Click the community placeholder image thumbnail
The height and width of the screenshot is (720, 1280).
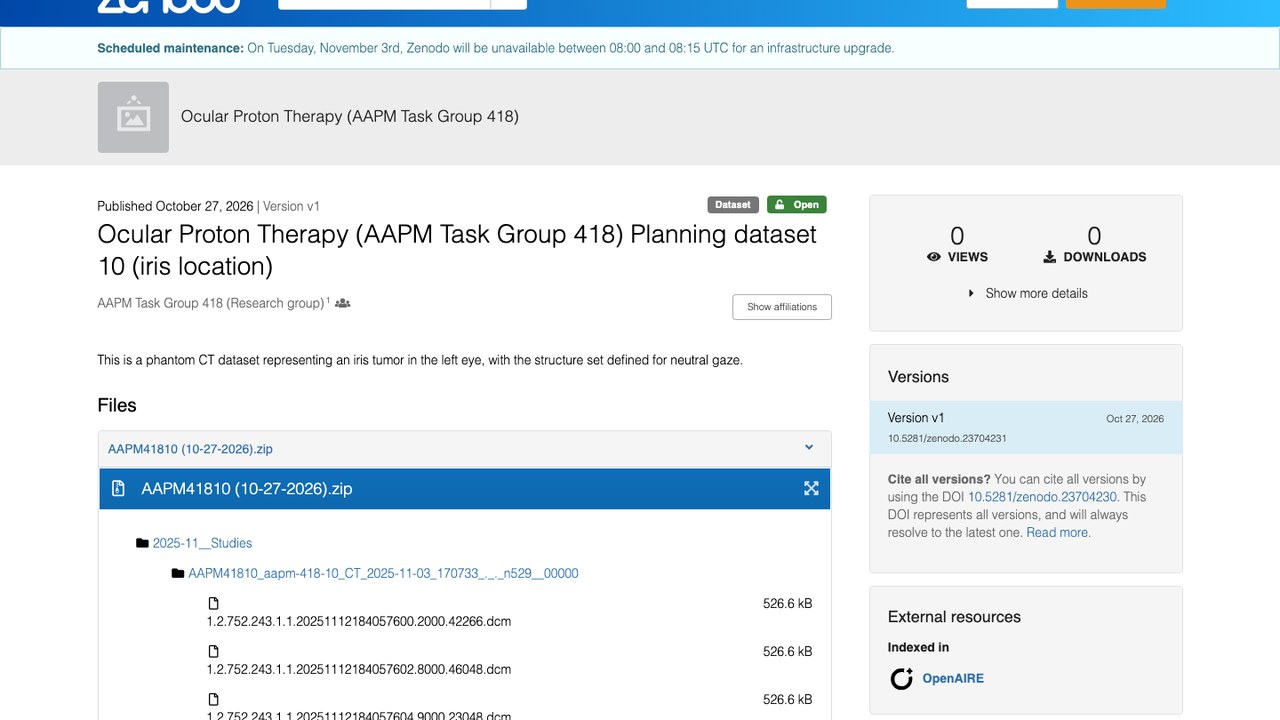click(x=133, y=117)
